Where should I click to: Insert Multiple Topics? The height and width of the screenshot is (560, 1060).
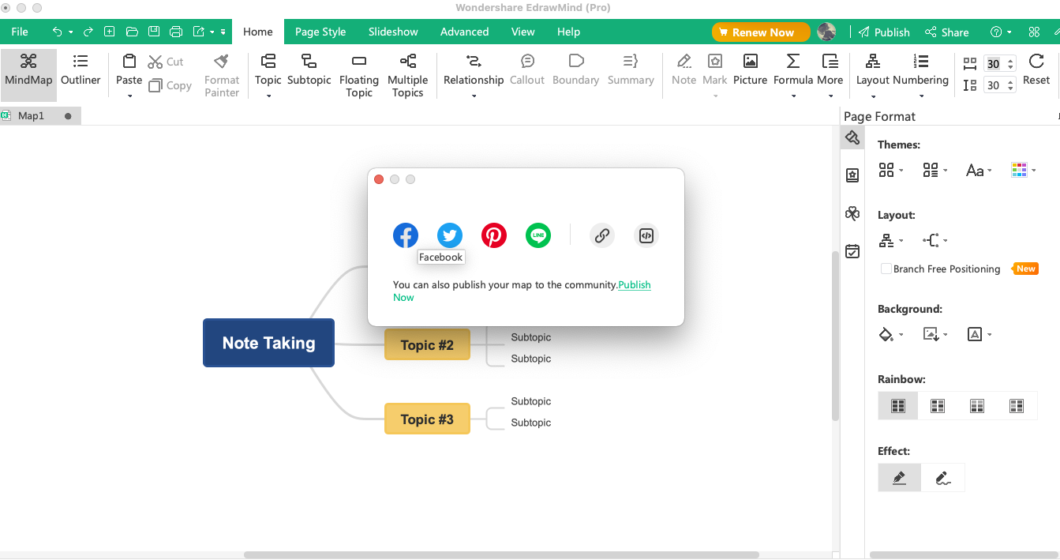(x=408, y=76)
